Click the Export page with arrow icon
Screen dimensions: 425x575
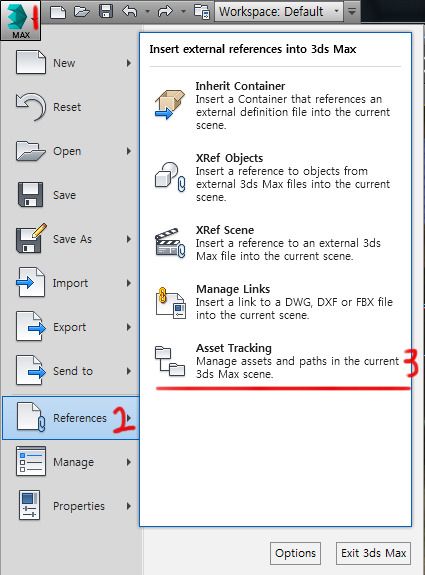(x=31, y=326)
